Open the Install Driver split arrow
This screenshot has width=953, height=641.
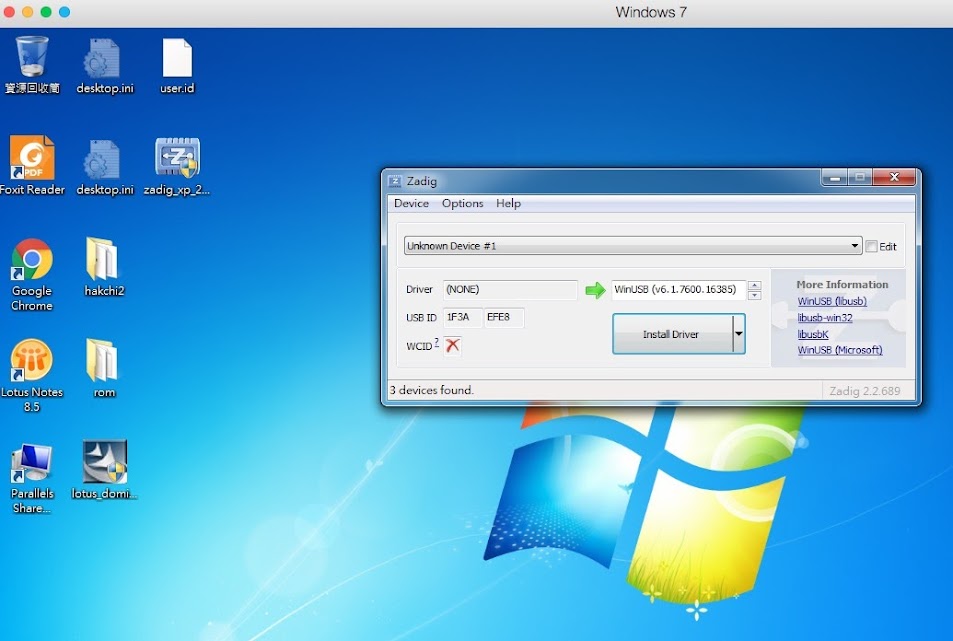point(738,334)
